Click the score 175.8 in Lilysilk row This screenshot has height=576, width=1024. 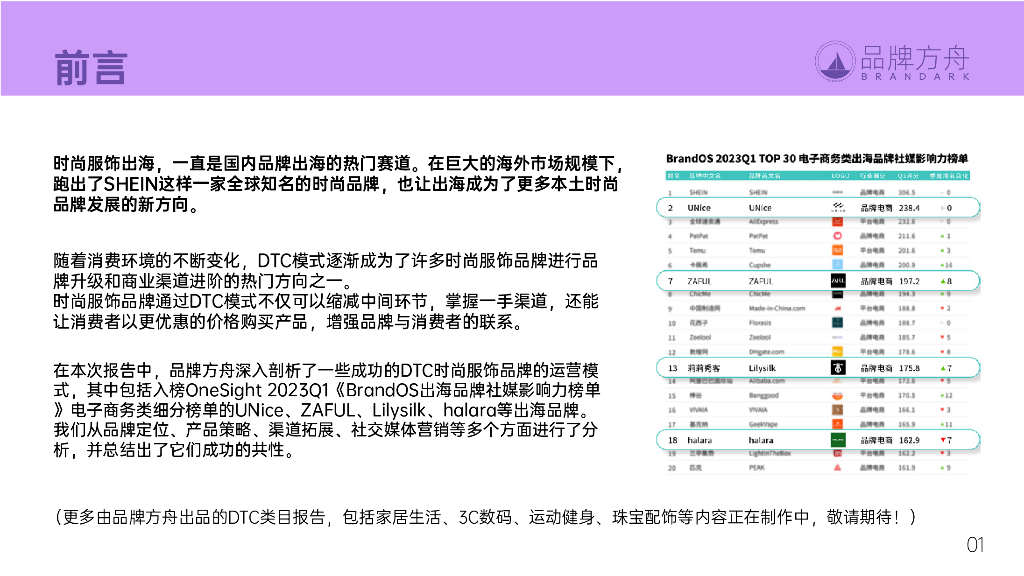coord(909,368)
